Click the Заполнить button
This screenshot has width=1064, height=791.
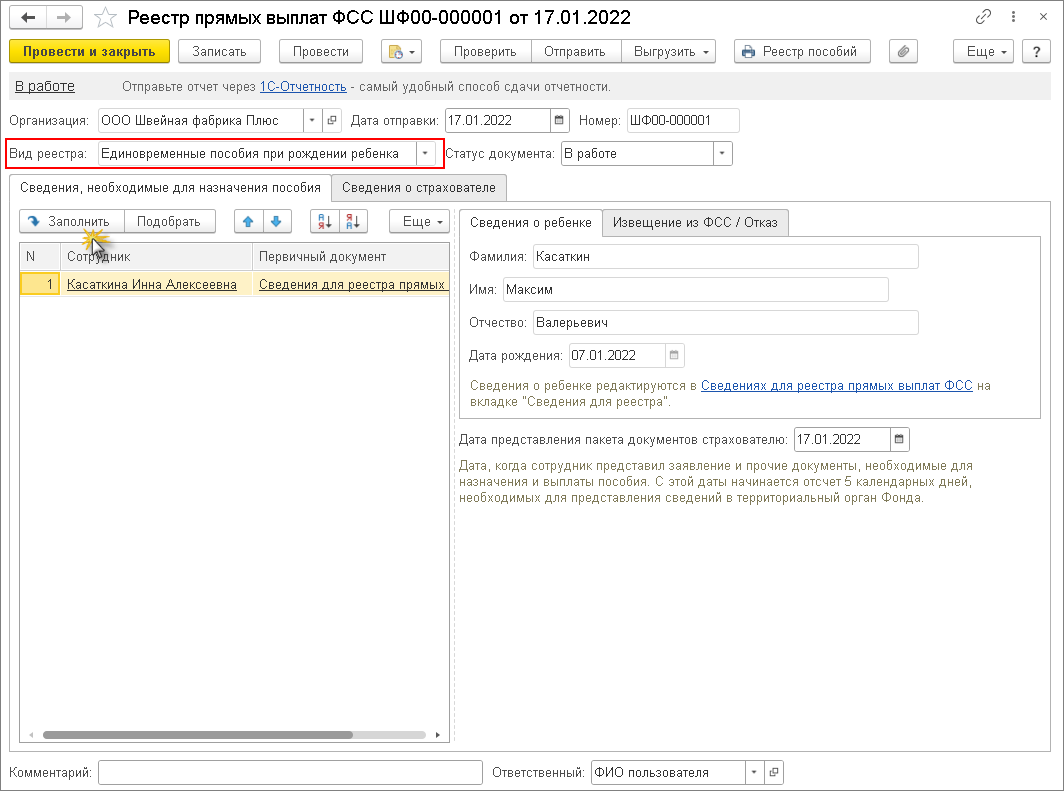pyautogui.click(x=71, y=222)
